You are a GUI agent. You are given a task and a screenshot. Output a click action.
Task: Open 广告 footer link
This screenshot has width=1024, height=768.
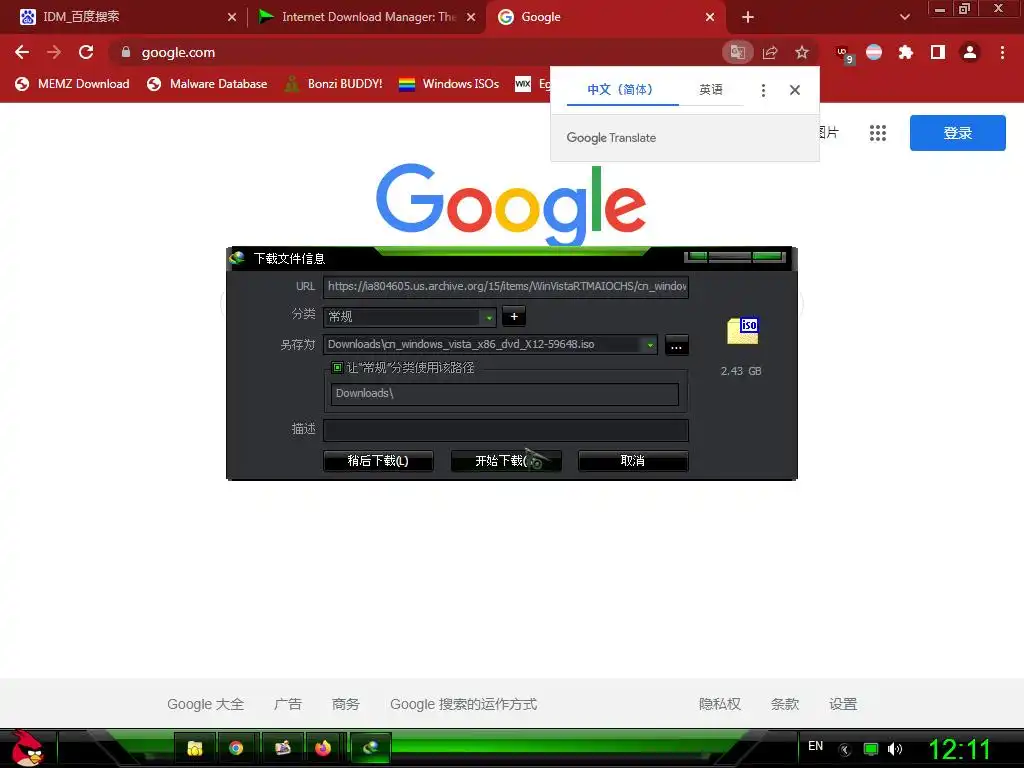(x=287, y=704)
